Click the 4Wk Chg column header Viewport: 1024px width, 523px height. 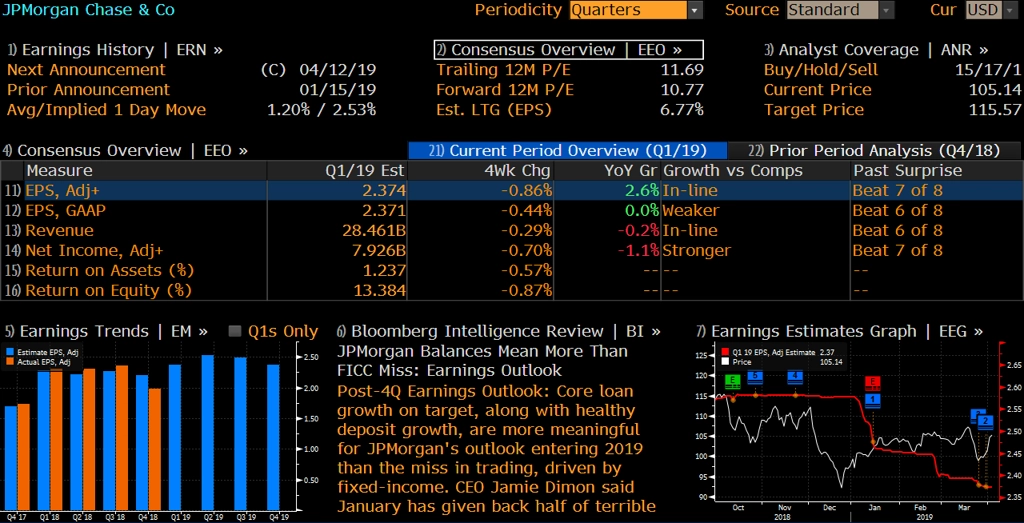(x=481, y=171)
